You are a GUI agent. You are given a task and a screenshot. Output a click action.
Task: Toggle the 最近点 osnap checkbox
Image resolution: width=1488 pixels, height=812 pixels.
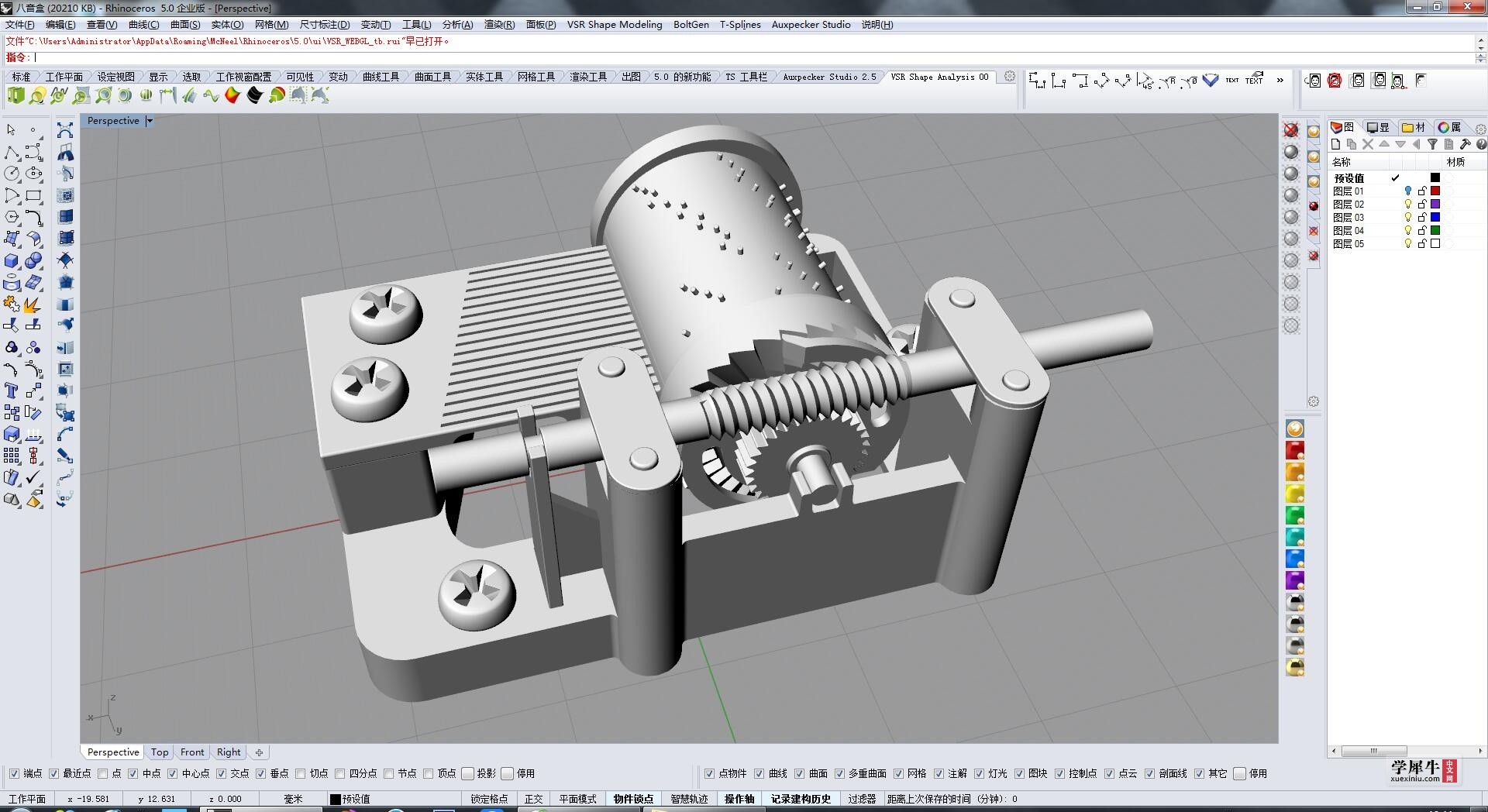click(x=53, y=773)
